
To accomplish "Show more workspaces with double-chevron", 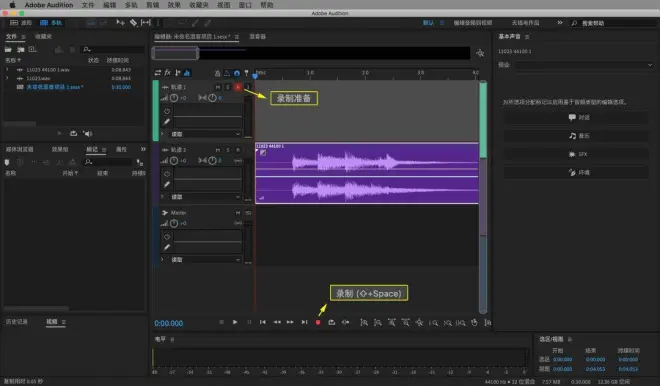I will coord(559,23).
